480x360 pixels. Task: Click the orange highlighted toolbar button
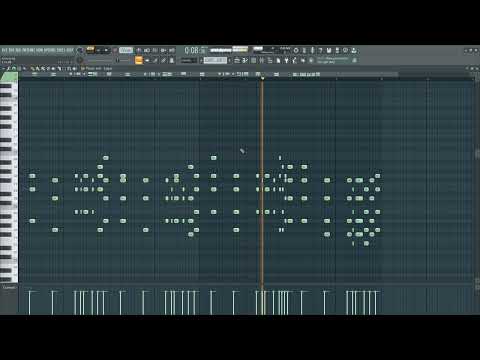(x=139, y=60)
